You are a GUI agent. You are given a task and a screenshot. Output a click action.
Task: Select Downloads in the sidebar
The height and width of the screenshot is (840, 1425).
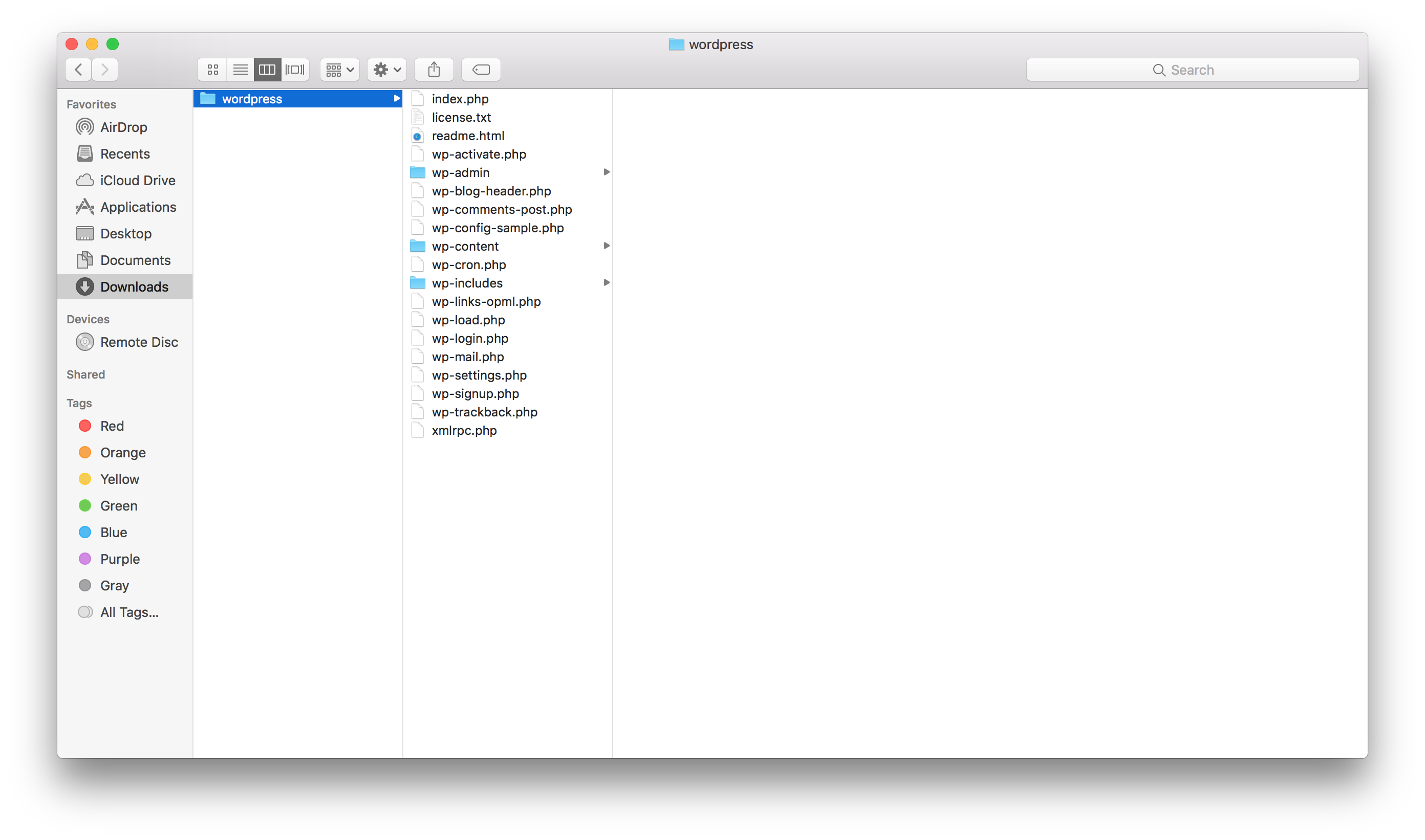tap(124, 287)
